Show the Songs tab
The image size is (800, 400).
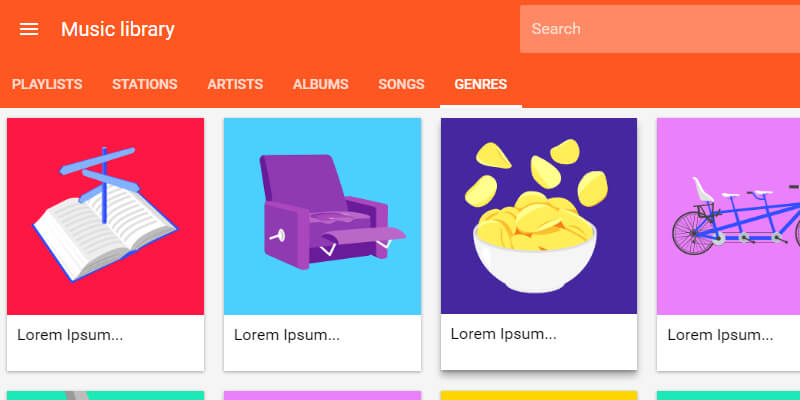coord(401,85)
